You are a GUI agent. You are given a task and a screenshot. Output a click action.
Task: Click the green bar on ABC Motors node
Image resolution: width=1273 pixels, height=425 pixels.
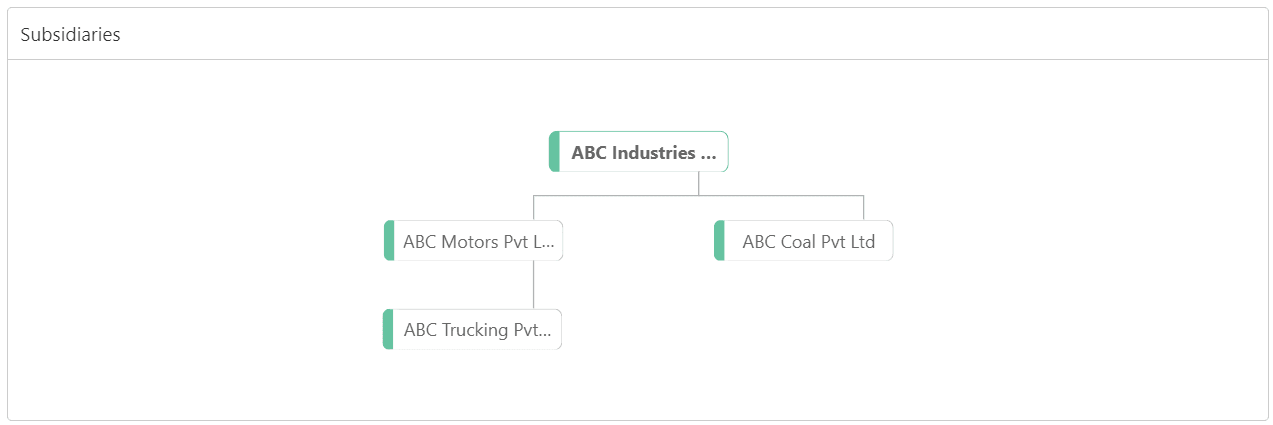point(389,241)
